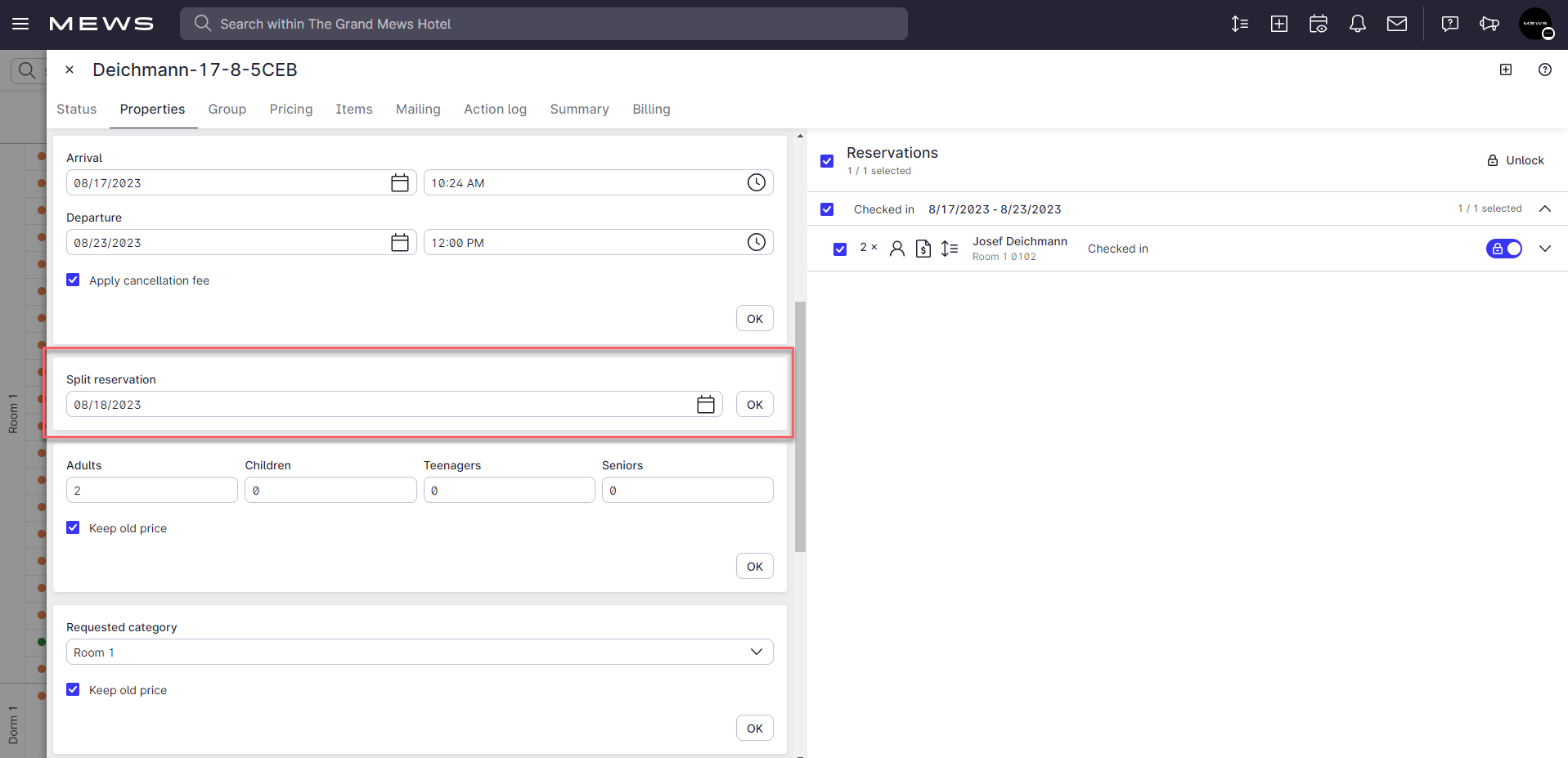Uncheck the Reservations select-all checkbox
1568x758 pixels.
pos(827,161)
